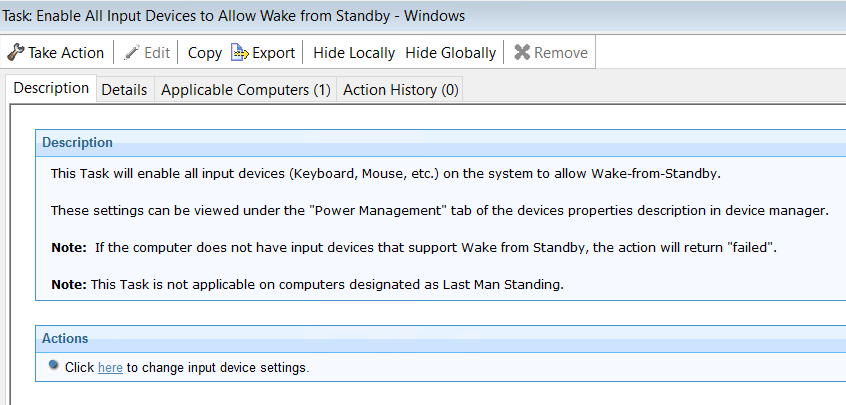
Task: Click the Actions section header bar
Action: (440, 339)
